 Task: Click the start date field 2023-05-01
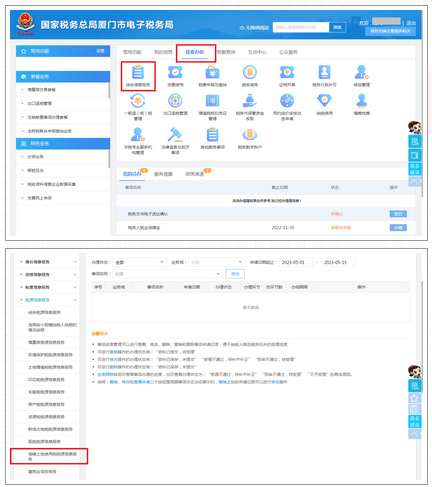coord(296,262)
